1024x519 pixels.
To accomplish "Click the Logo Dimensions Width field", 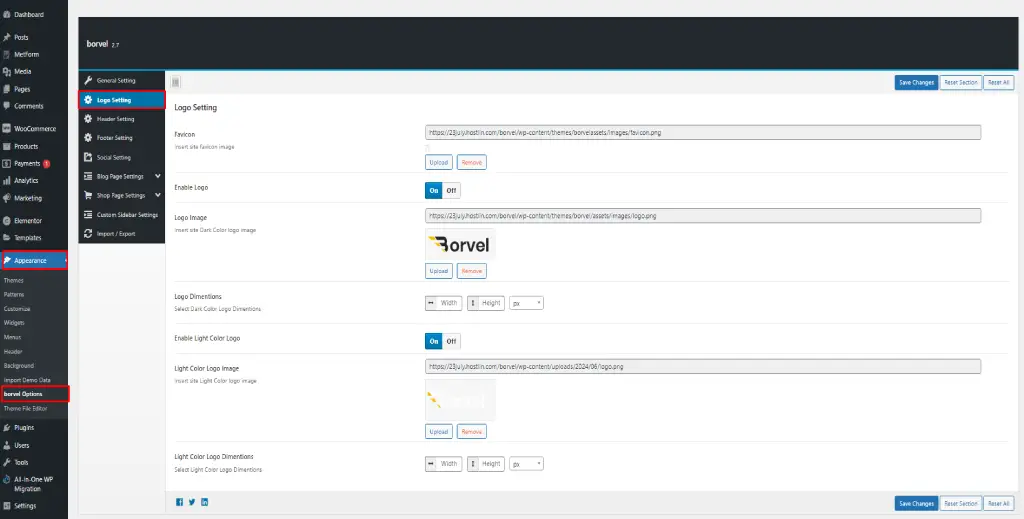I will (x=444, y=303).
